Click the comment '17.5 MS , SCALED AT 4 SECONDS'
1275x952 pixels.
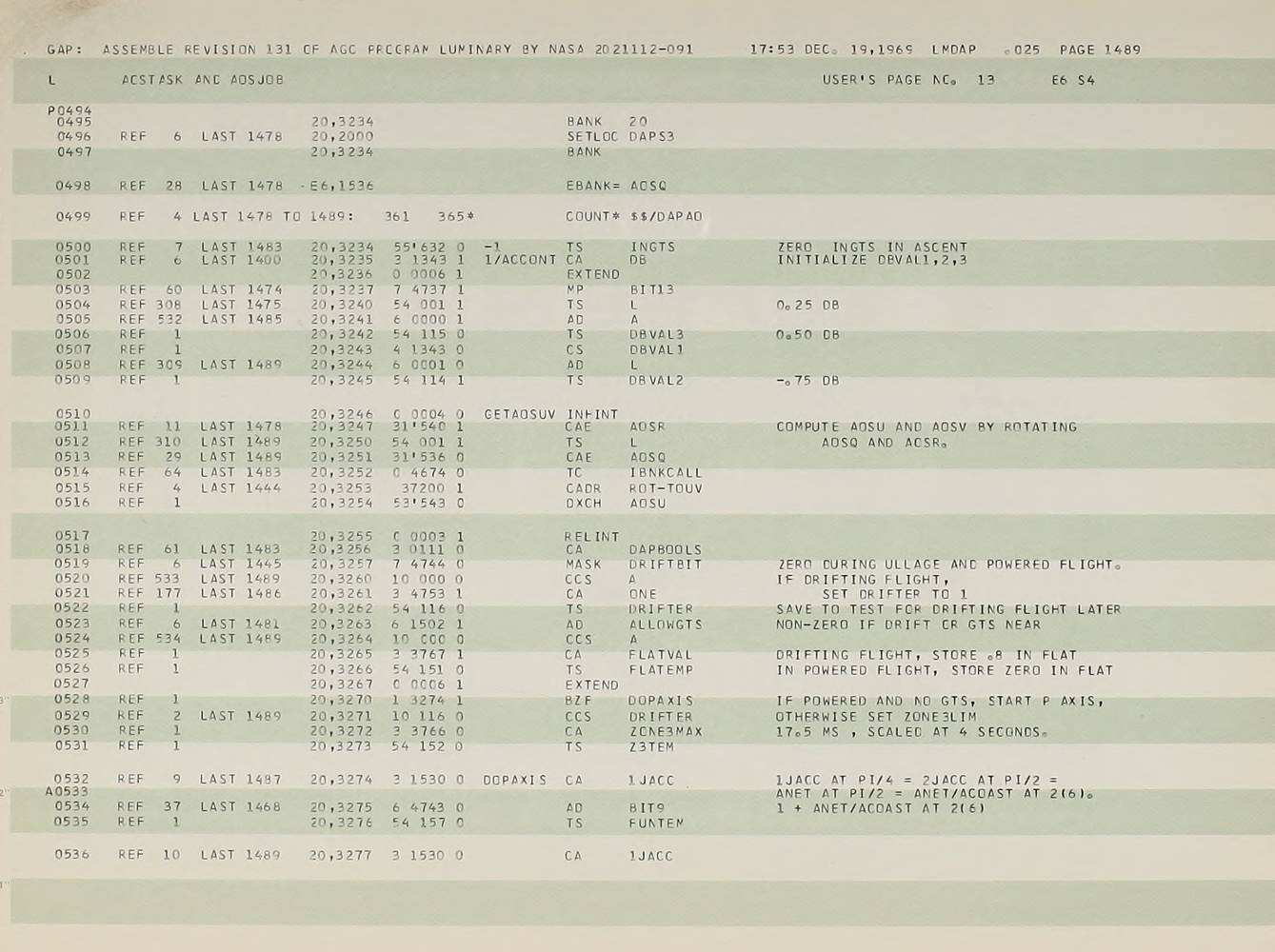click(912, 732)
